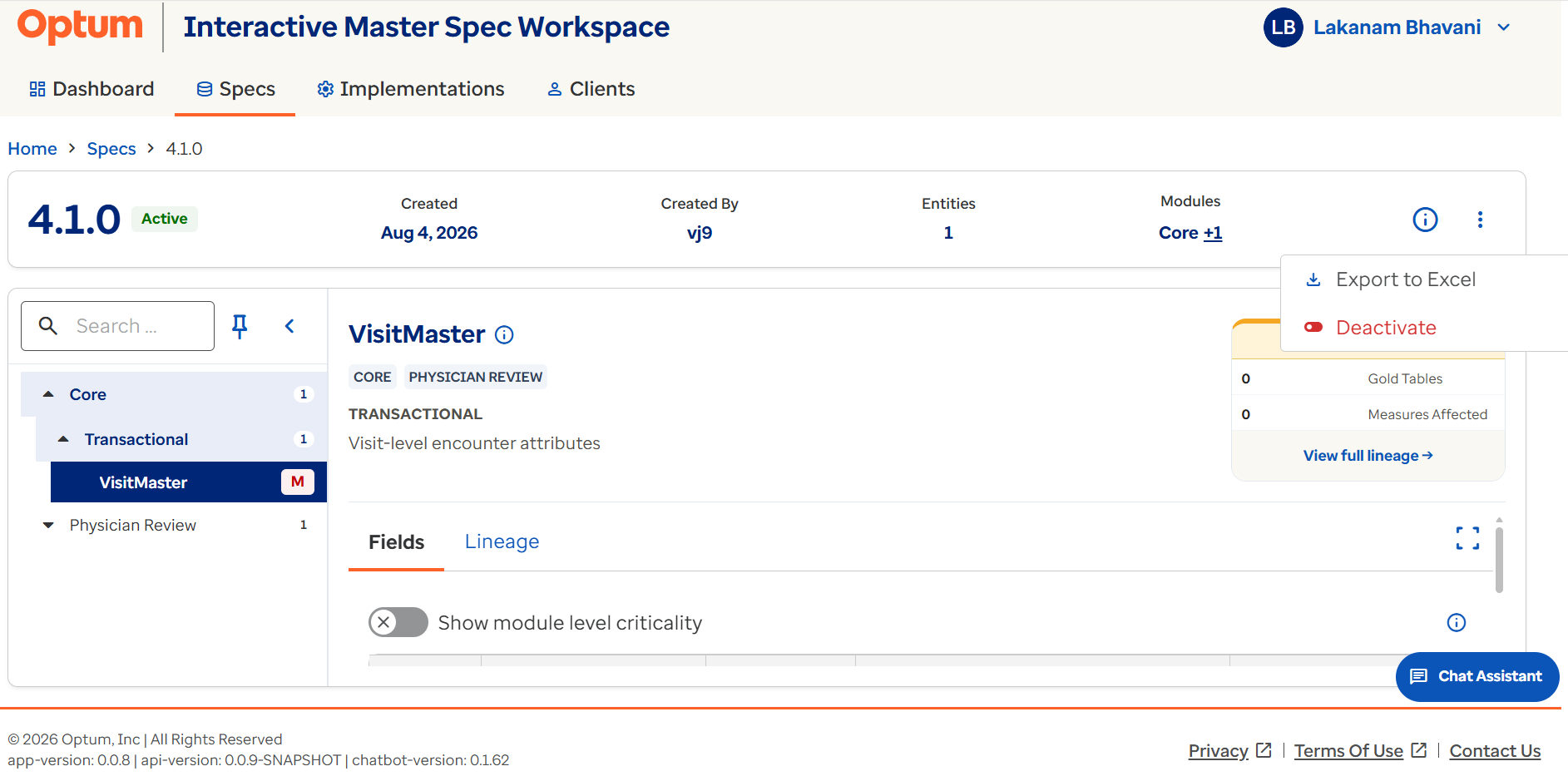1568x776 pixels.
Task: Click the Created date Aug 4, 2026
Action: (429, 233)
